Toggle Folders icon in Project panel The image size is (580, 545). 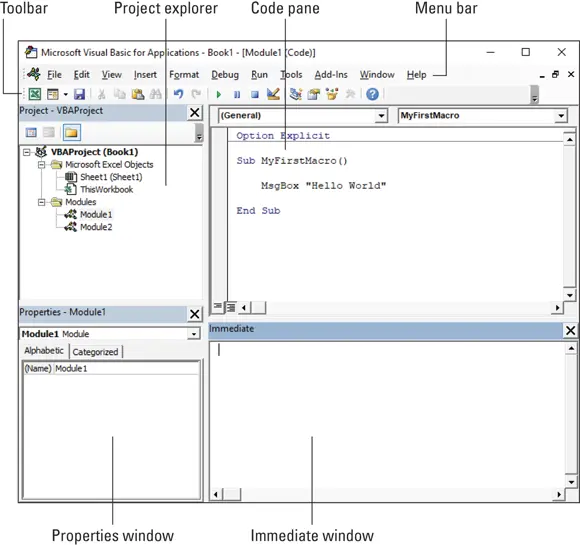71,132
